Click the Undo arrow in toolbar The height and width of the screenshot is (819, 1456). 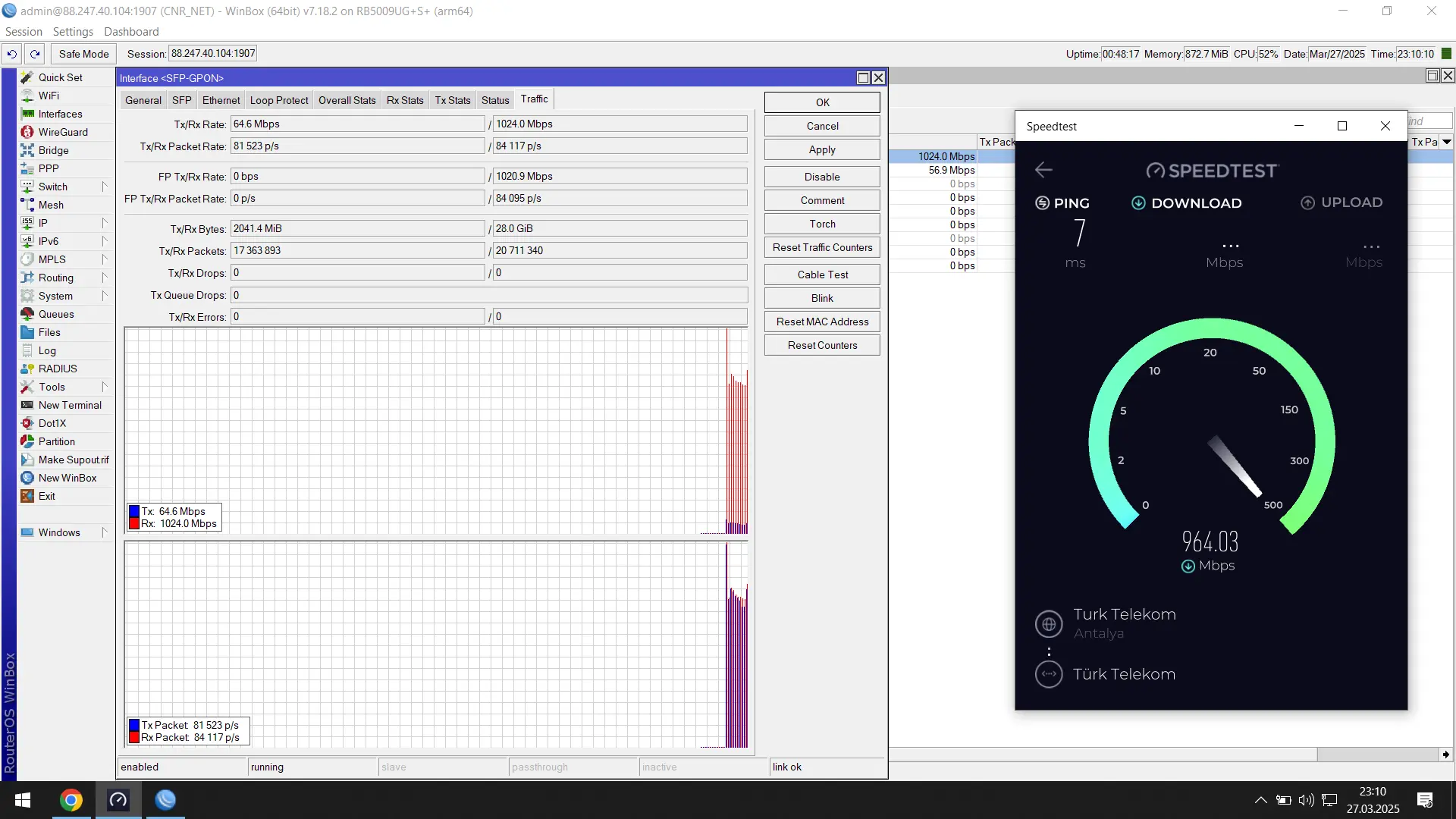tap(12, 54)
